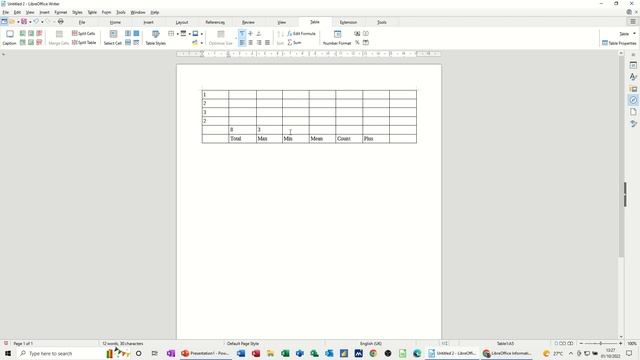Open the hamburger menu at ribbon right
This screenshot has width=640, height=360.
click(633, 22)
